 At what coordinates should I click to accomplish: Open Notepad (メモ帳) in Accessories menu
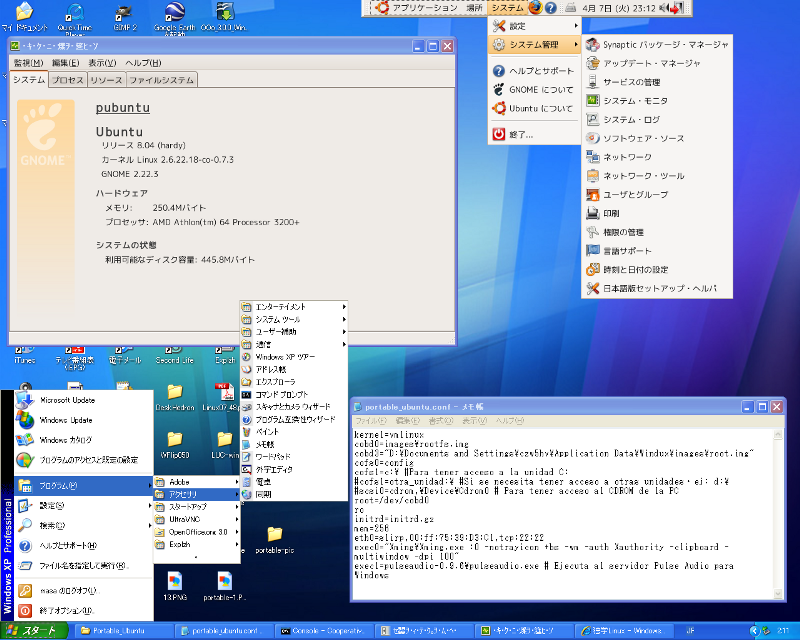tap(294, 445)
